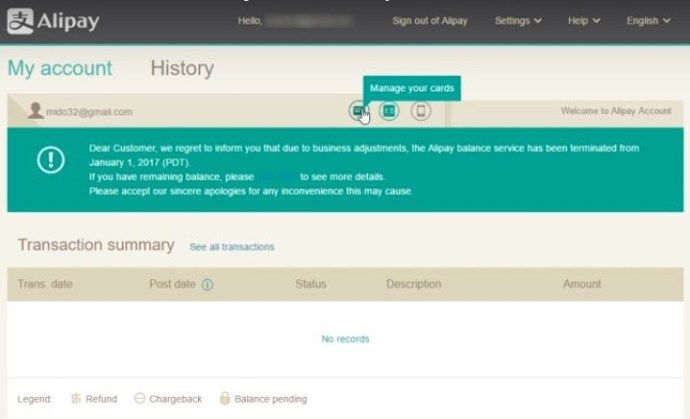The width and height of the screenshot is (690, 419).
Task: Click the Balance pending lock icon
Action: pos(225,399)
